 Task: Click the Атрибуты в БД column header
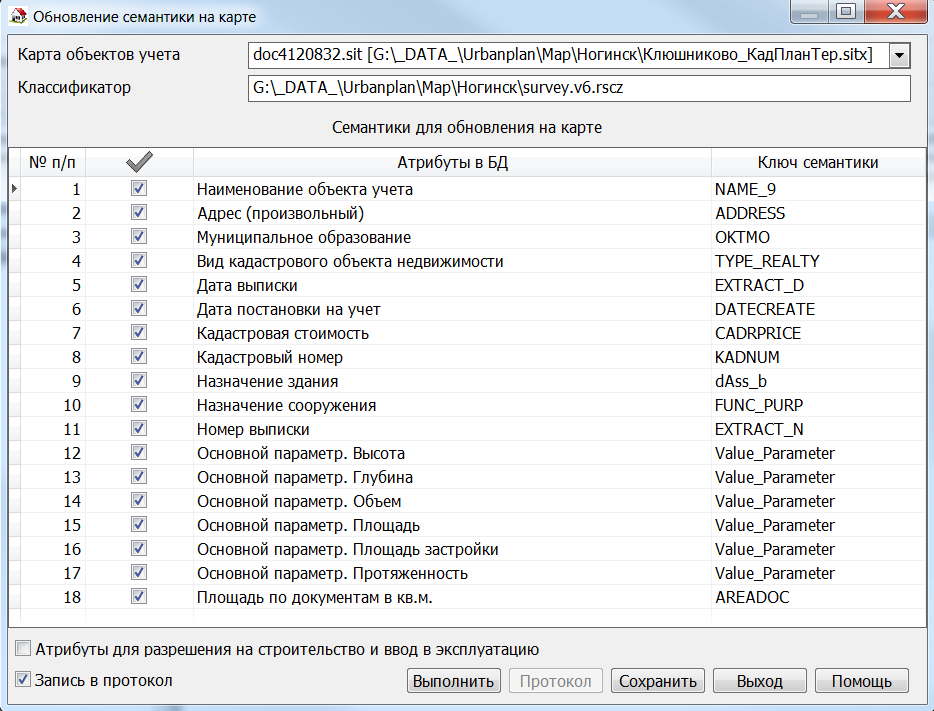452,163
